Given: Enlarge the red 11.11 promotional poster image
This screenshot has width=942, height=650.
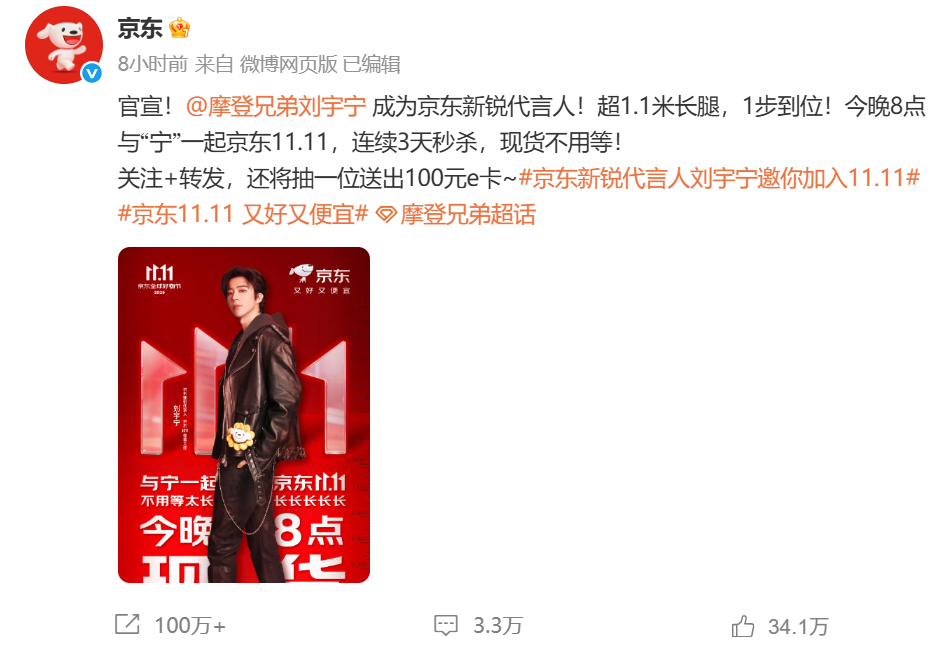Looking at the screenshot, I should tap(244, 415).
